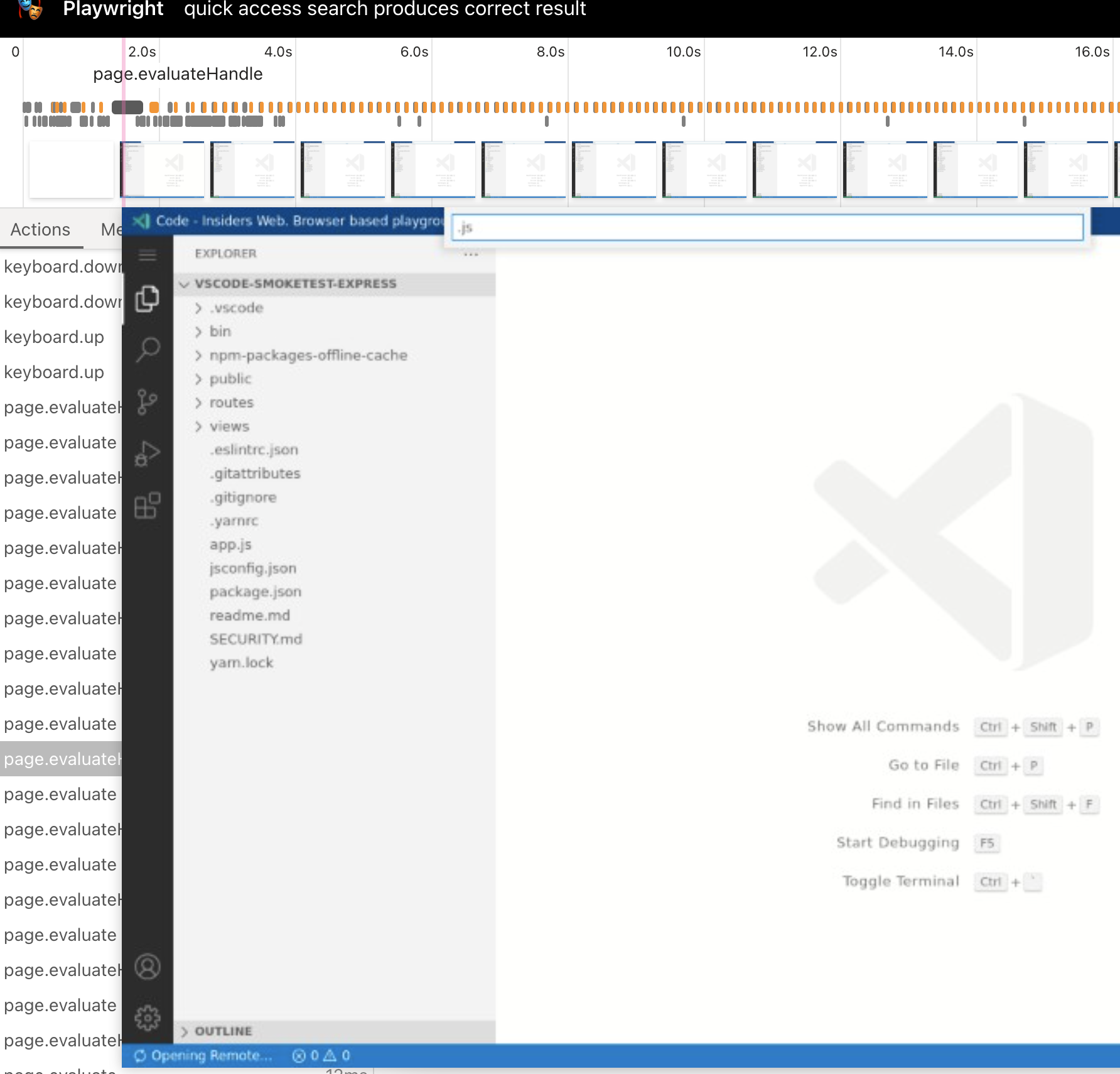The width and height of the screenshot is (1120, 1074).
Task: Select the blank first timeline thumbnail
Action: 72,170
